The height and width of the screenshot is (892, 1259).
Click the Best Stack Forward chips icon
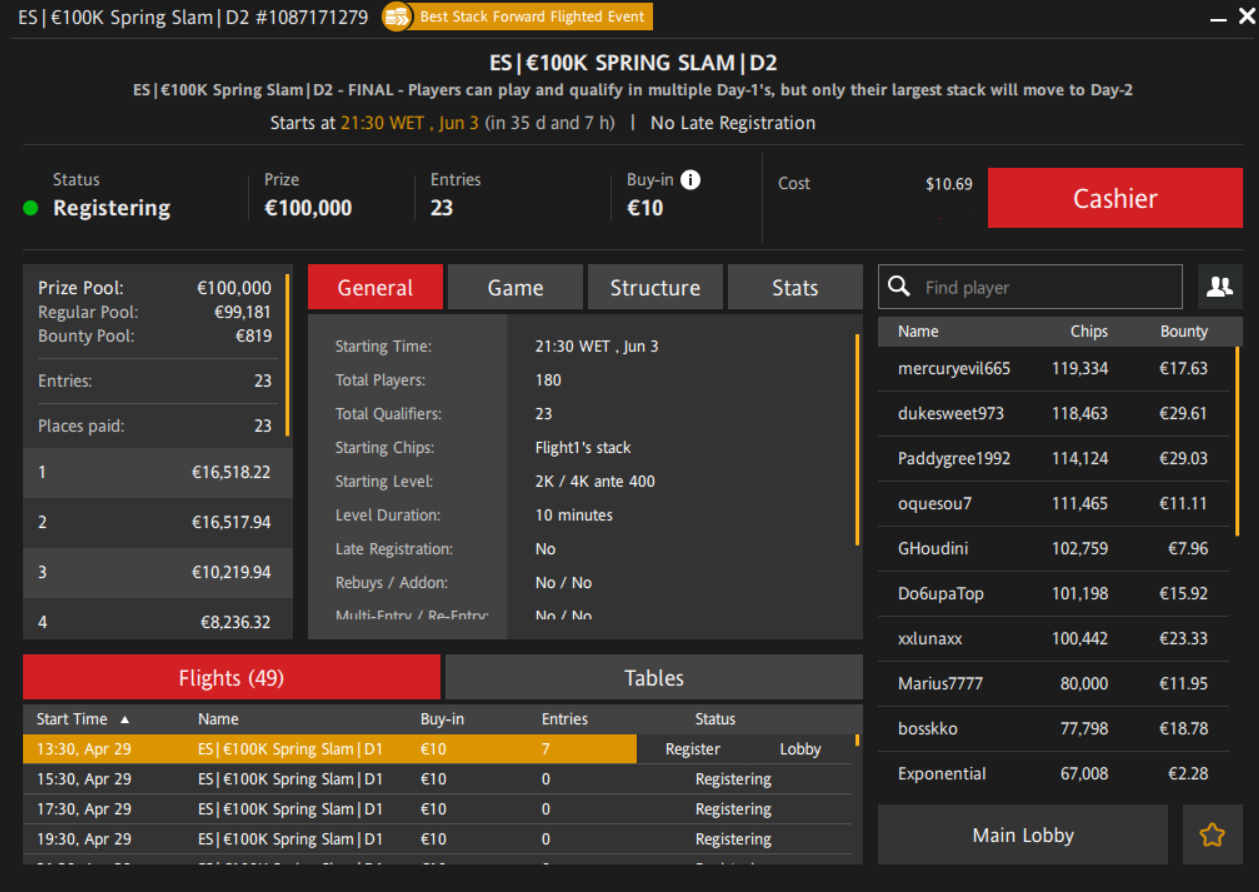(397, 17)
